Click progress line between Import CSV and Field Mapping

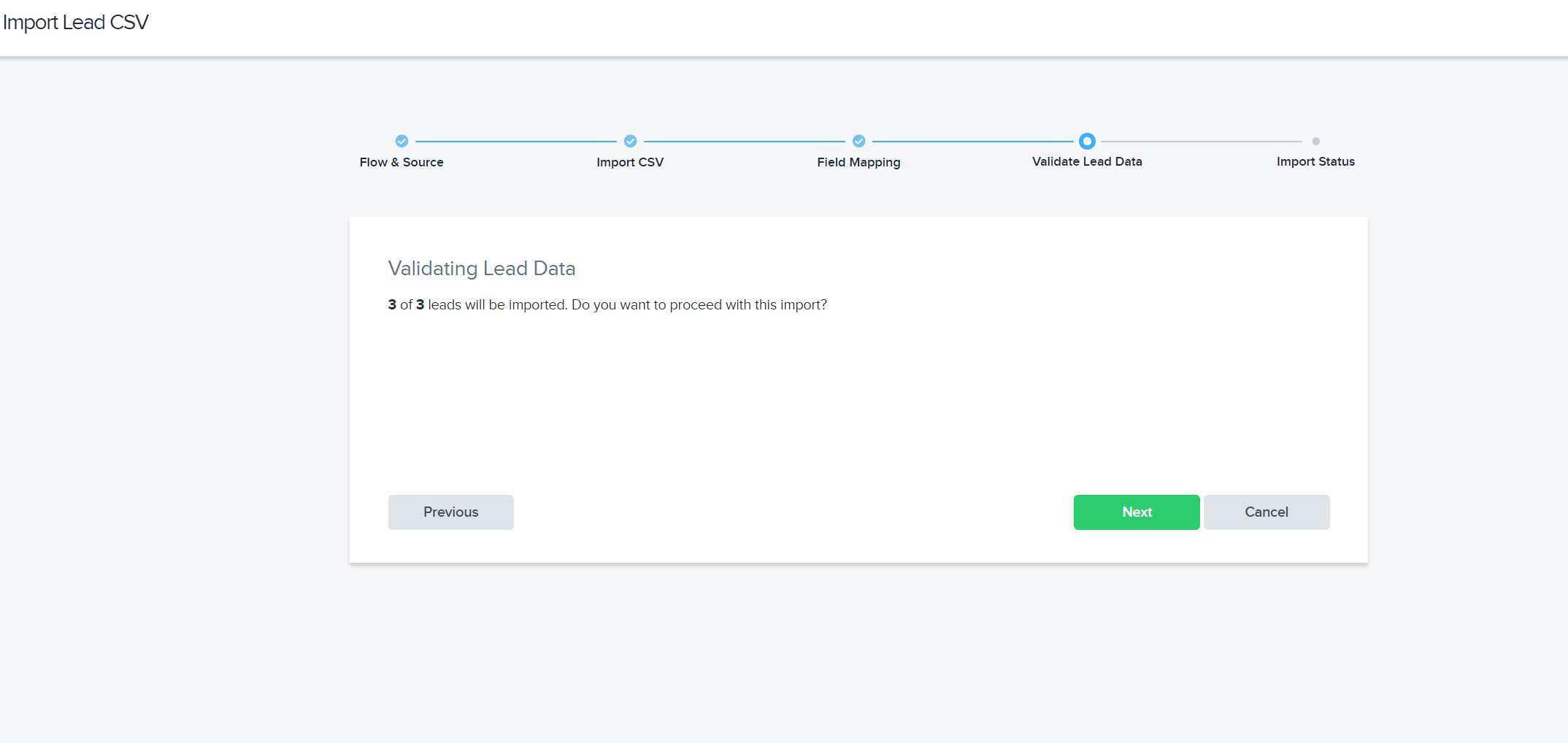744,142
